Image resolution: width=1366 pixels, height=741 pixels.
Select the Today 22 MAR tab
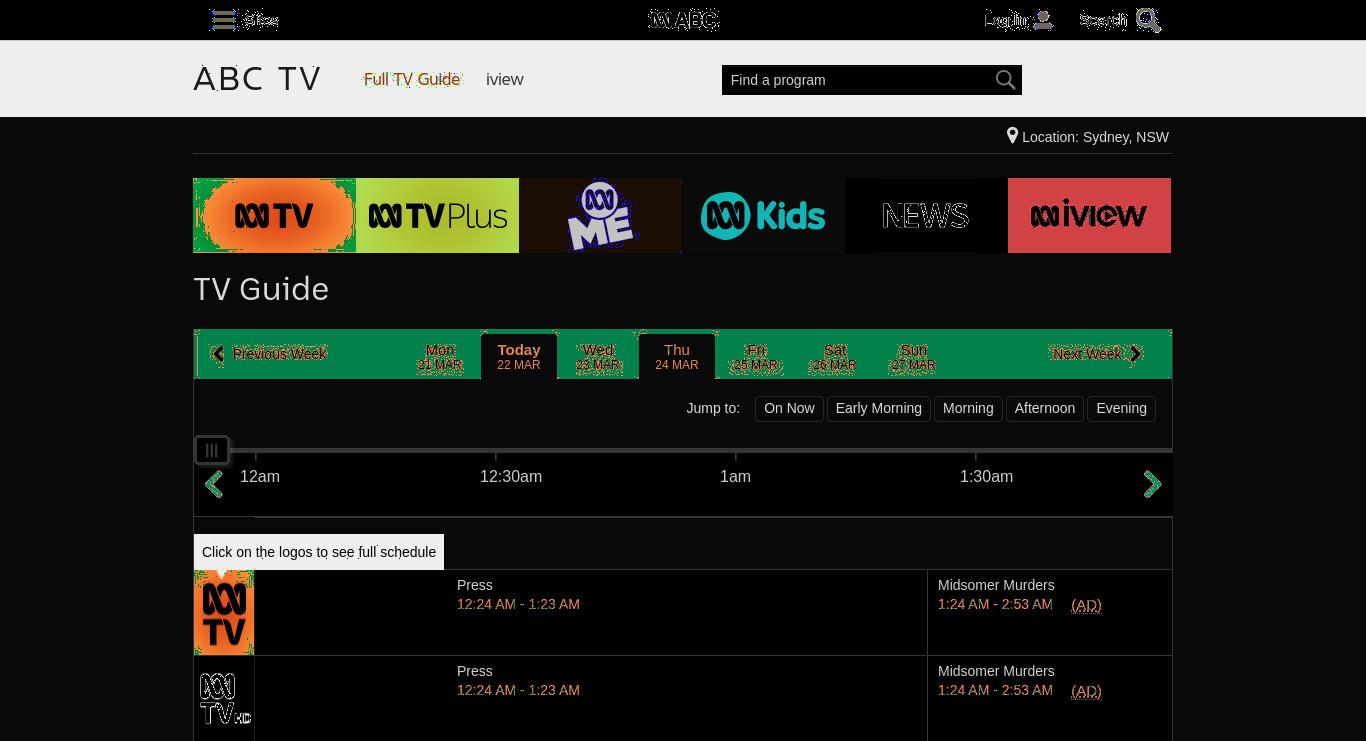point(519,357)
